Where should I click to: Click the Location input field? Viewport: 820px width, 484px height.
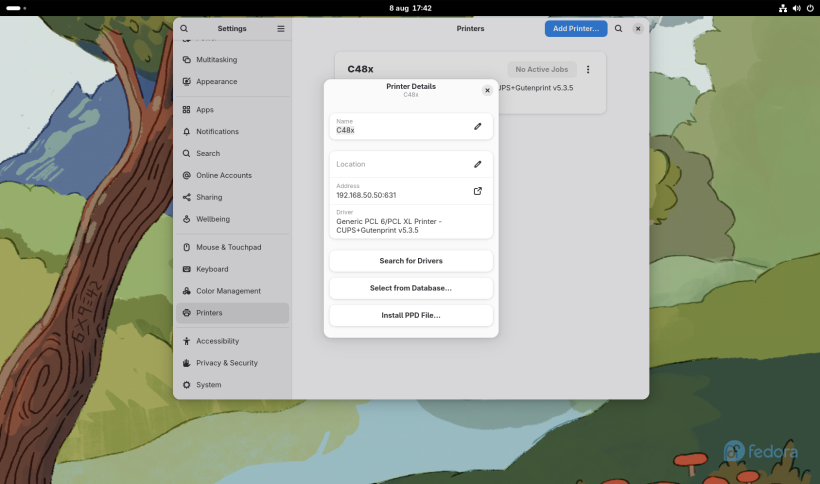pyautogui.click(x=411, y=164)
